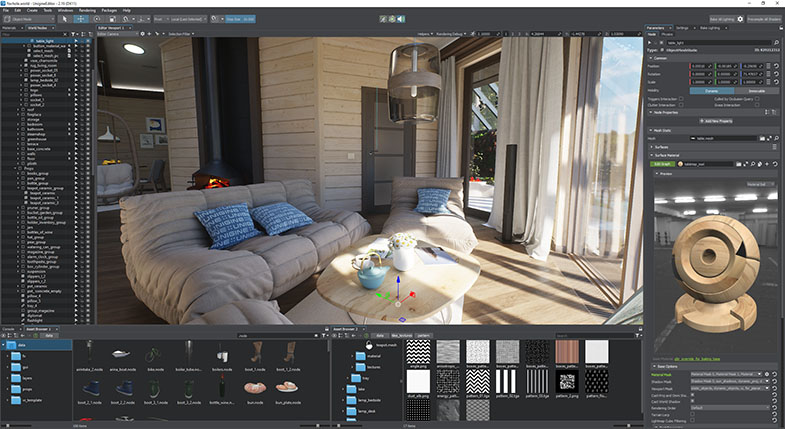The image size is (785, 429).
Task: Adjust the thumbnail size slider in Asset Browser 1
Action: (x=317, y=425)
